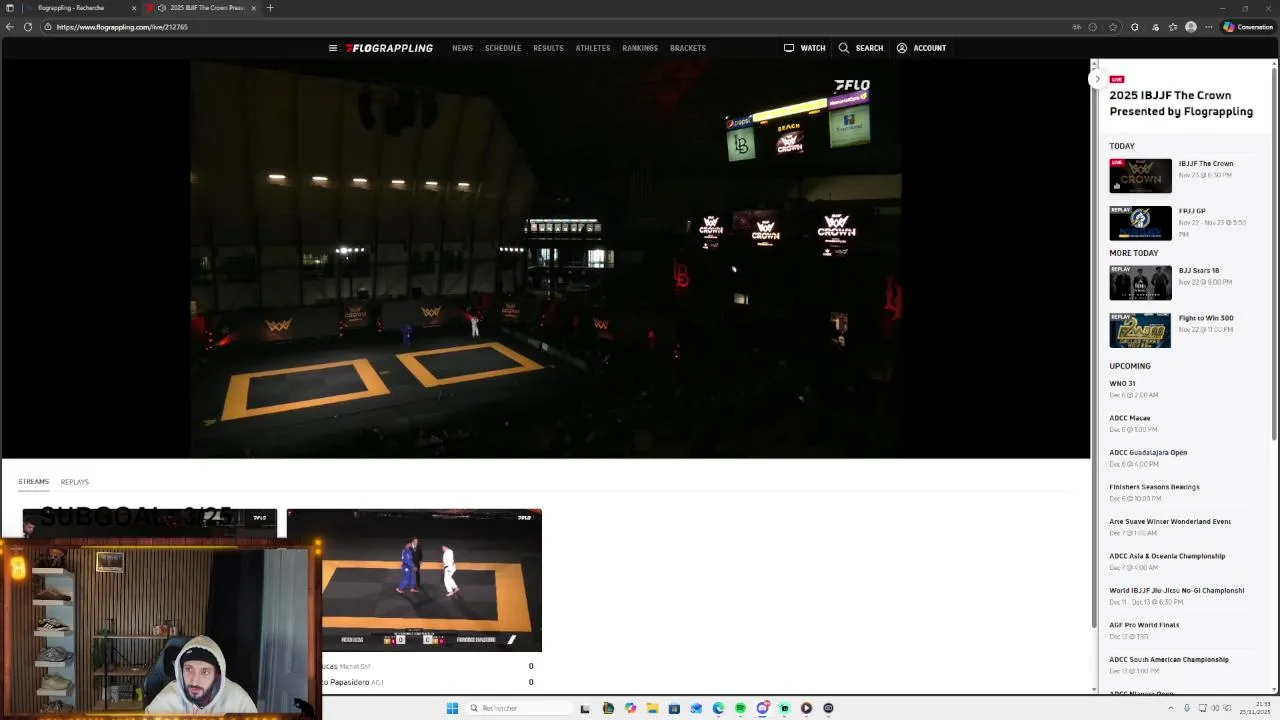1280x720 pixels.
Task: Open File Explorer from the taskbar
Action: [652, 708]
